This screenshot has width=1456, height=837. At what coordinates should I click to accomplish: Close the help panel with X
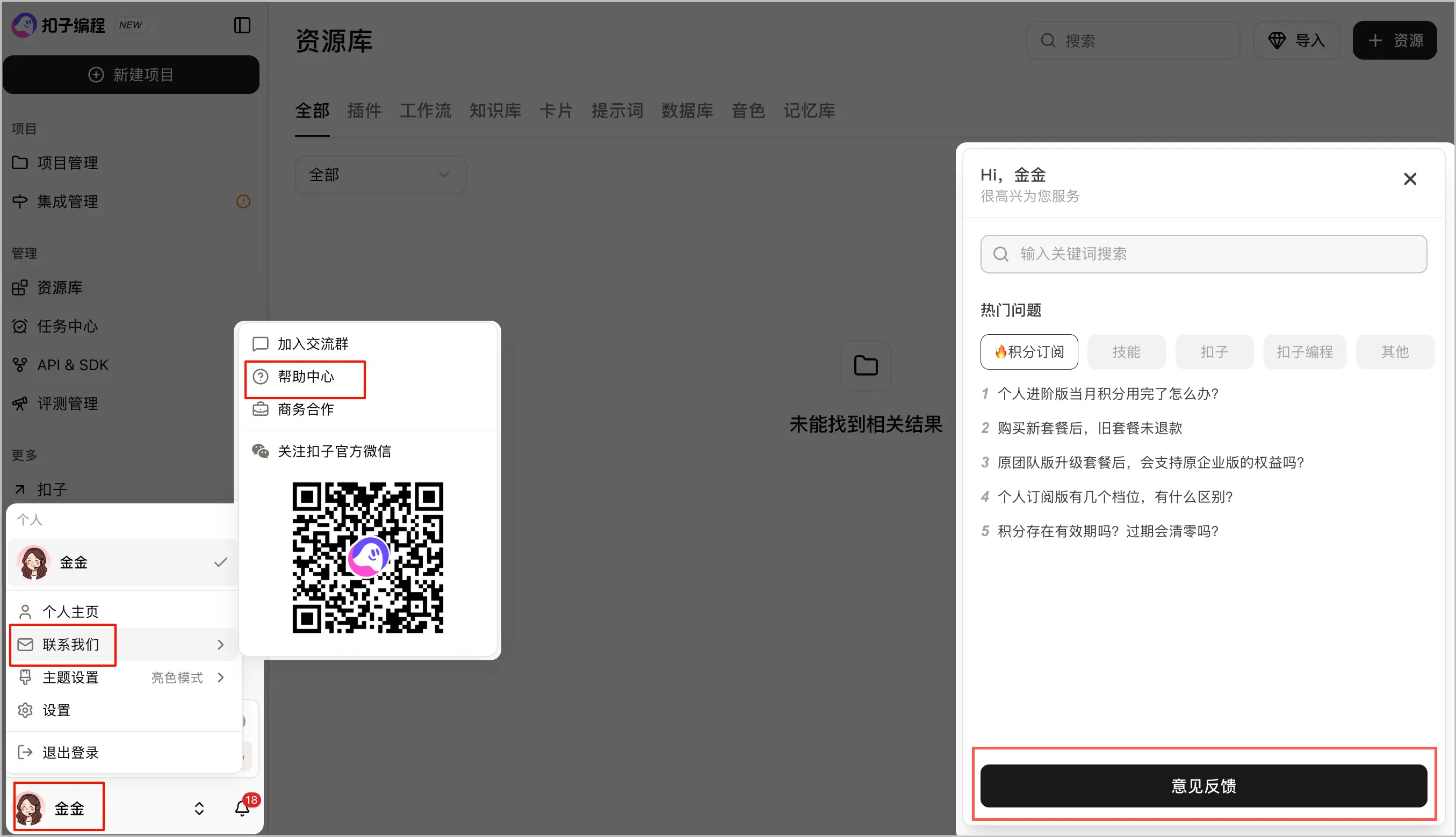(1409, 179)
